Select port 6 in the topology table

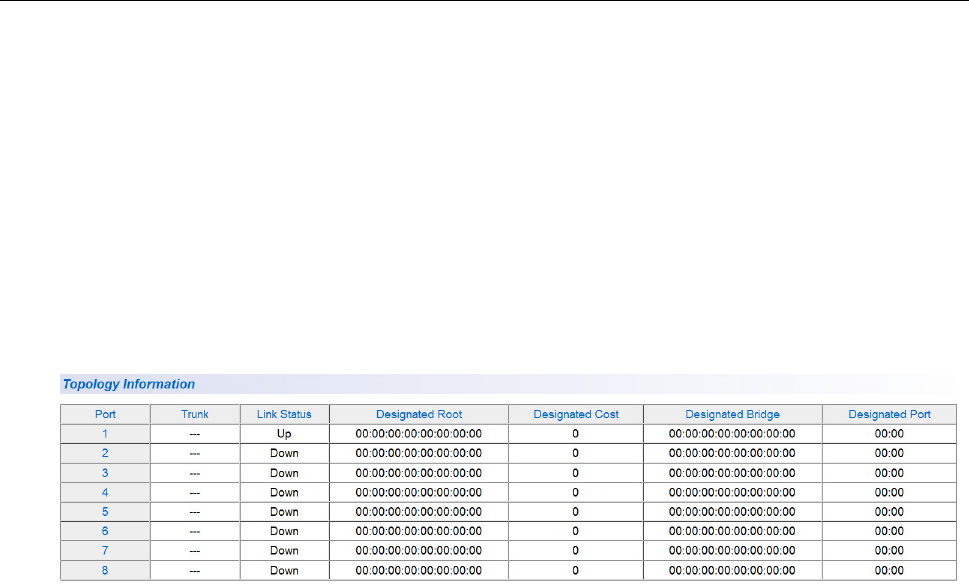tap(105, 531)
